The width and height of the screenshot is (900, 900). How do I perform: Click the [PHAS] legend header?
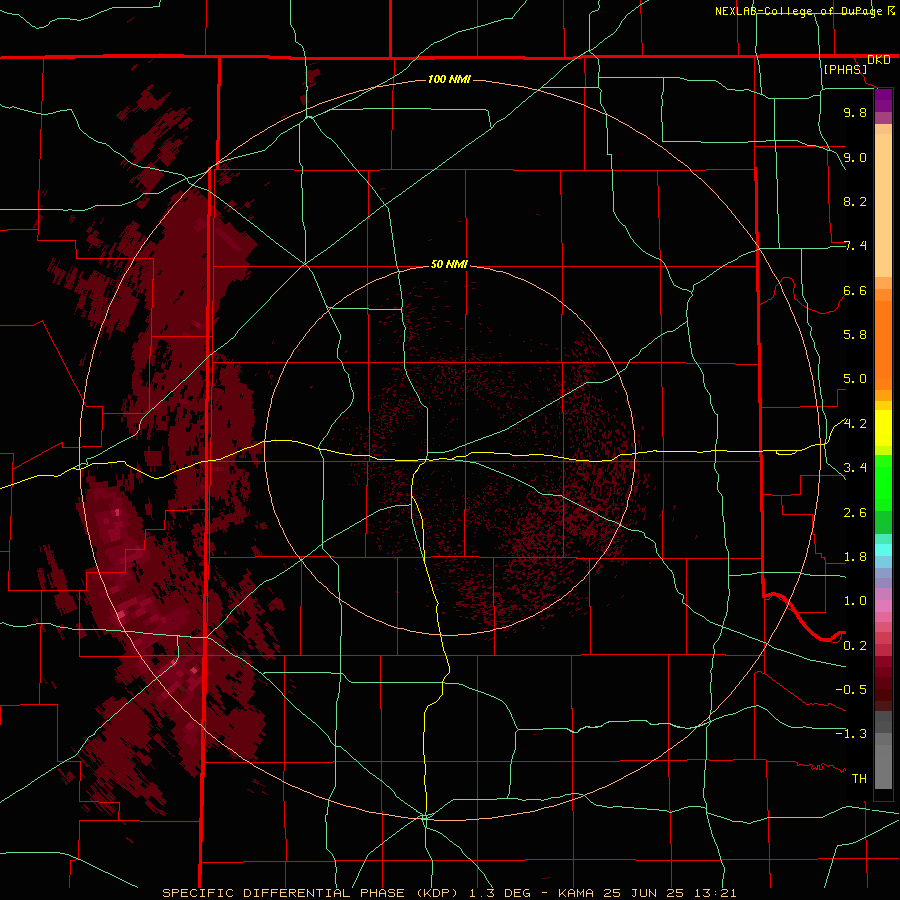click(845, 69)
